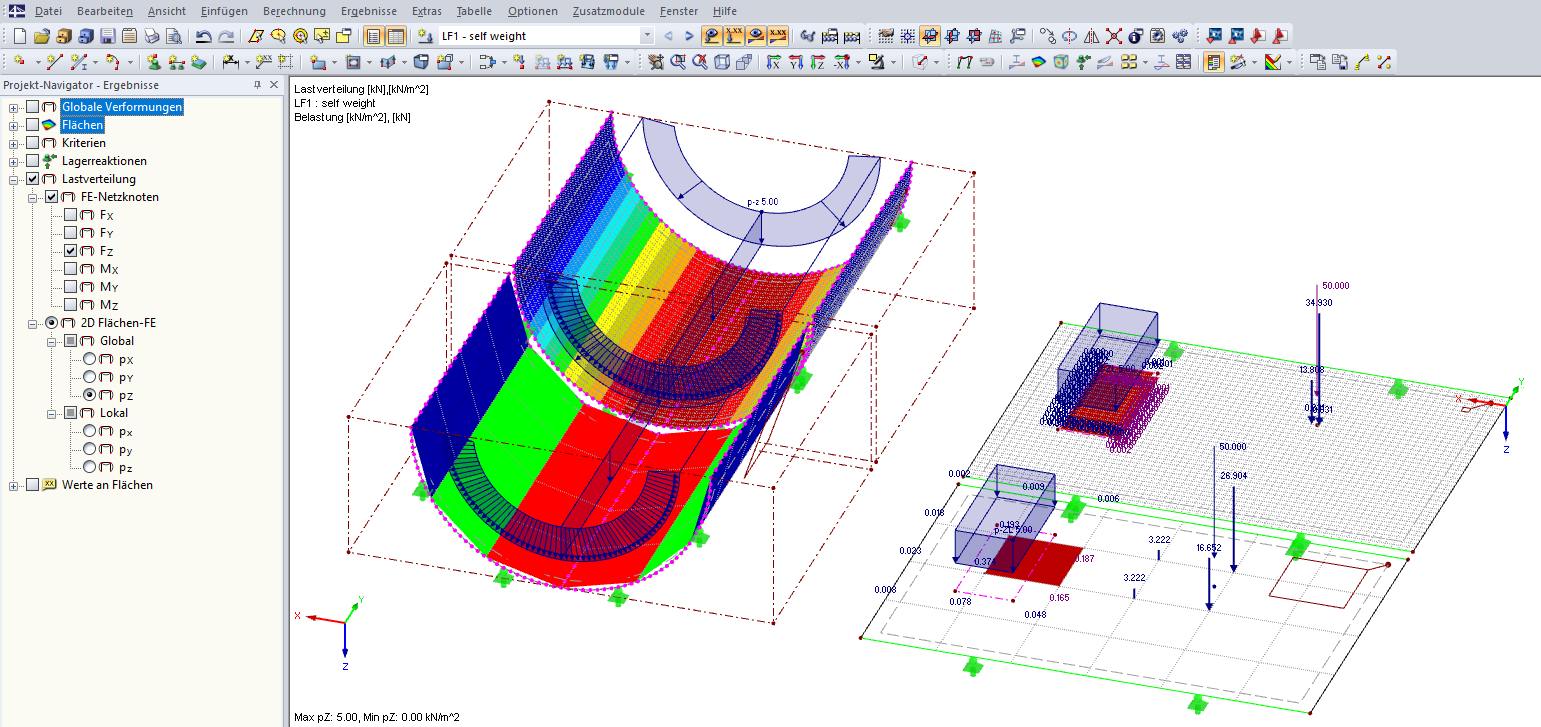Go to next load case arrow
This screenshot has height=727, width=1541.
pos(689,35)
